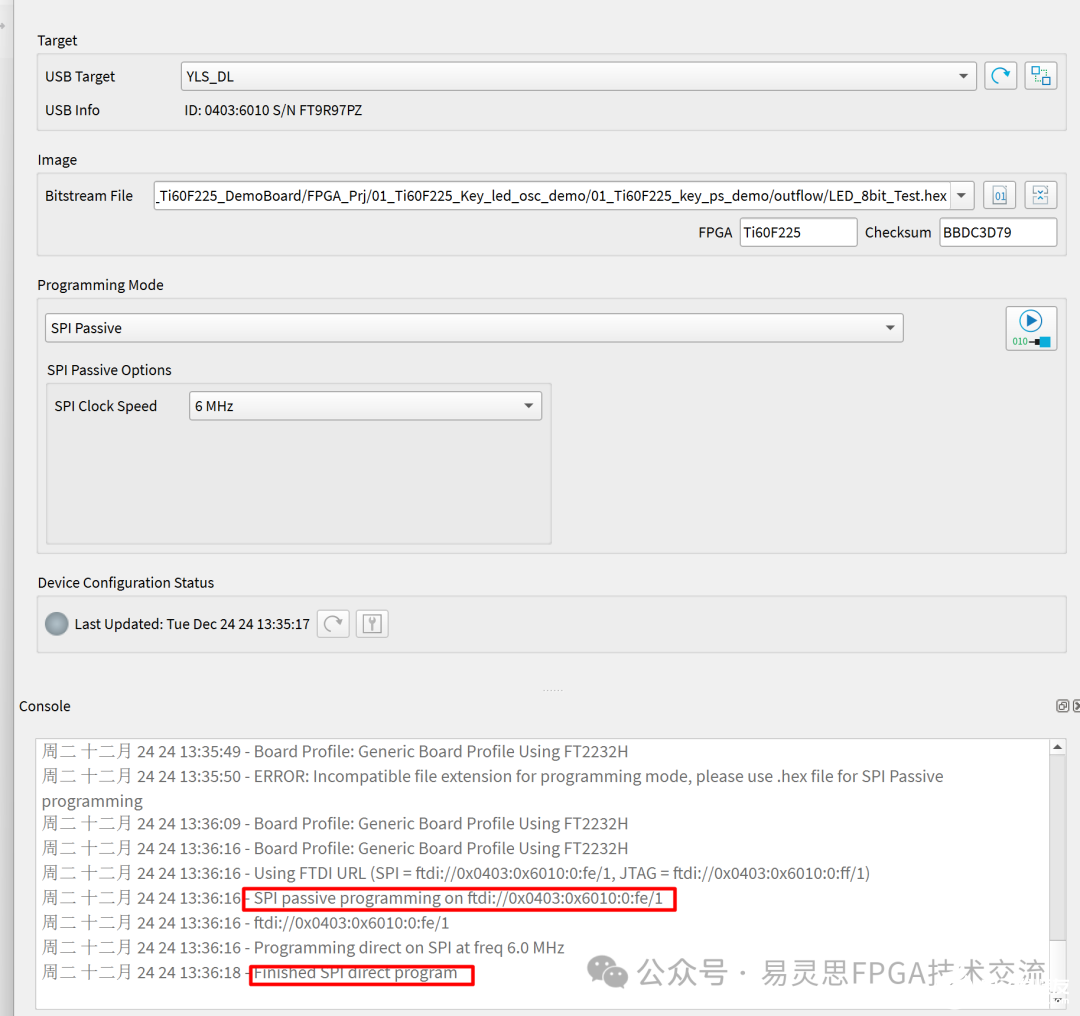1080x1016 pixels.
Task: Click the console scrollbar down arrow
Action: (x=1057, y=998)
